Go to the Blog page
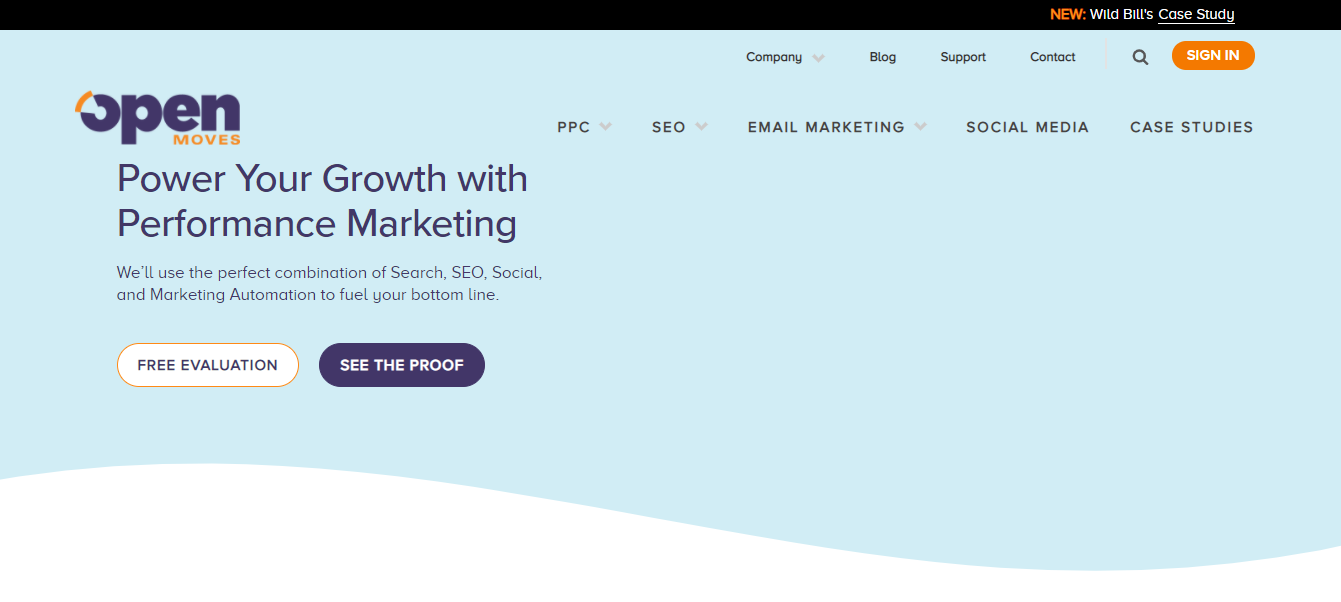 (x=883, y=57)
